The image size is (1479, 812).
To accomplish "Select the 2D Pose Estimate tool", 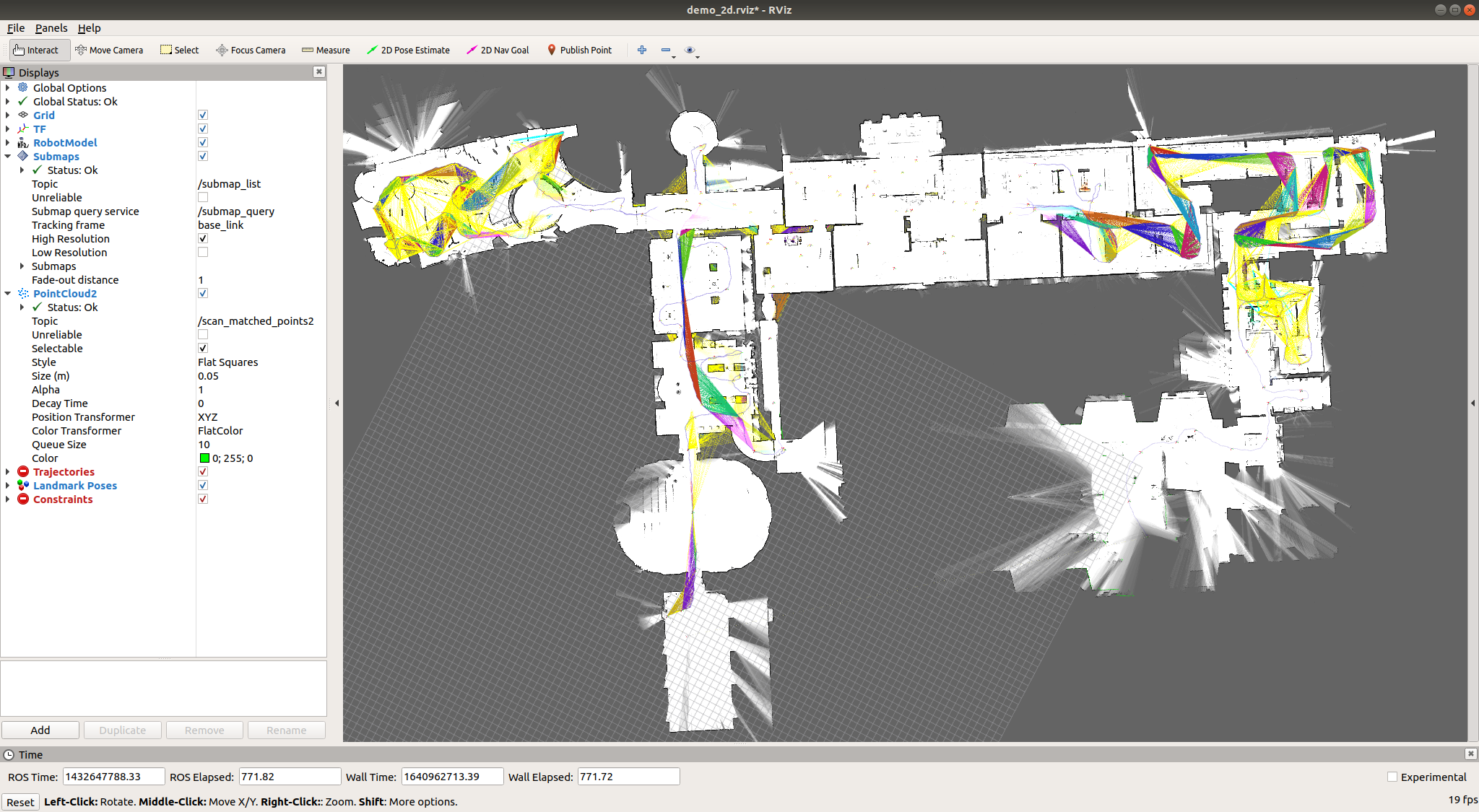I will 409,50.
